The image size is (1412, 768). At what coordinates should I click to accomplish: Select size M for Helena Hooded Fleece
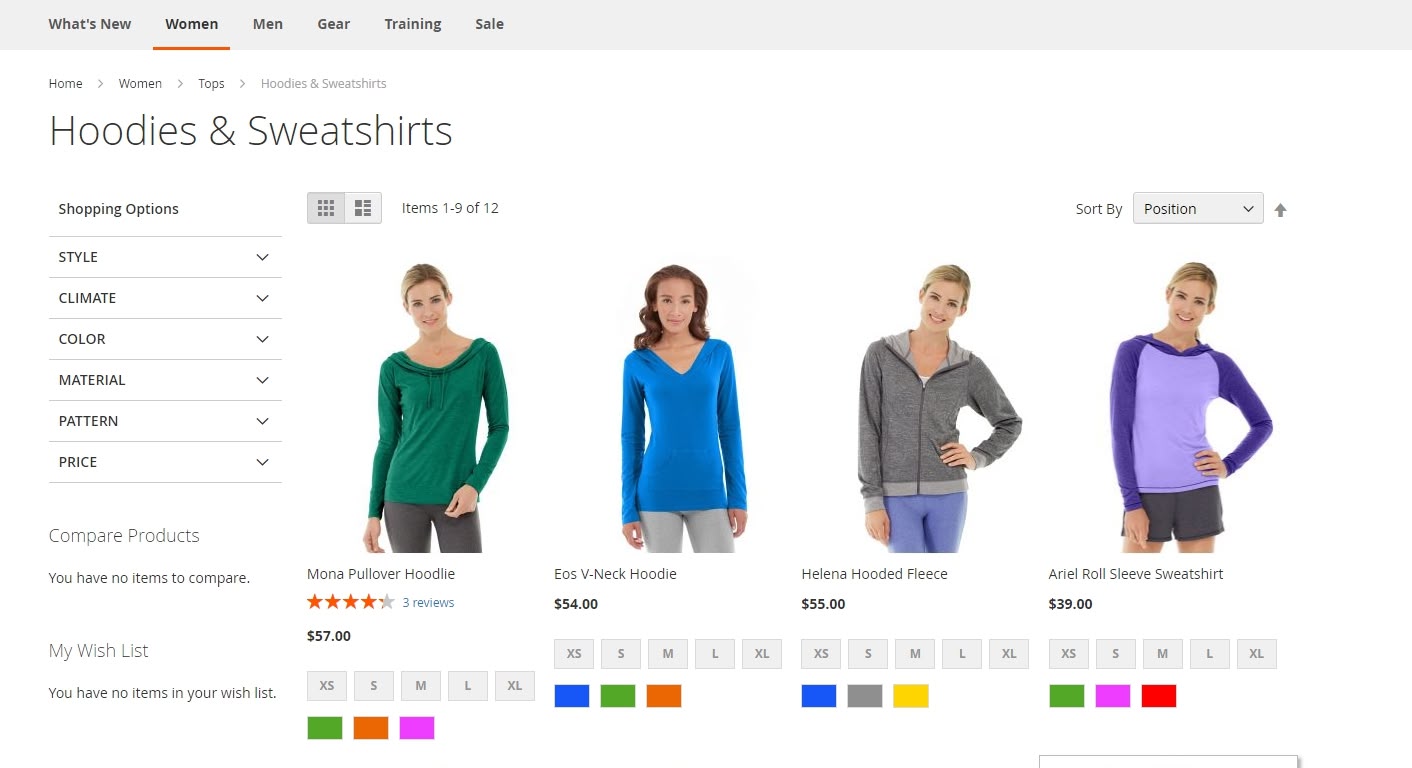(x=915, y=654)
